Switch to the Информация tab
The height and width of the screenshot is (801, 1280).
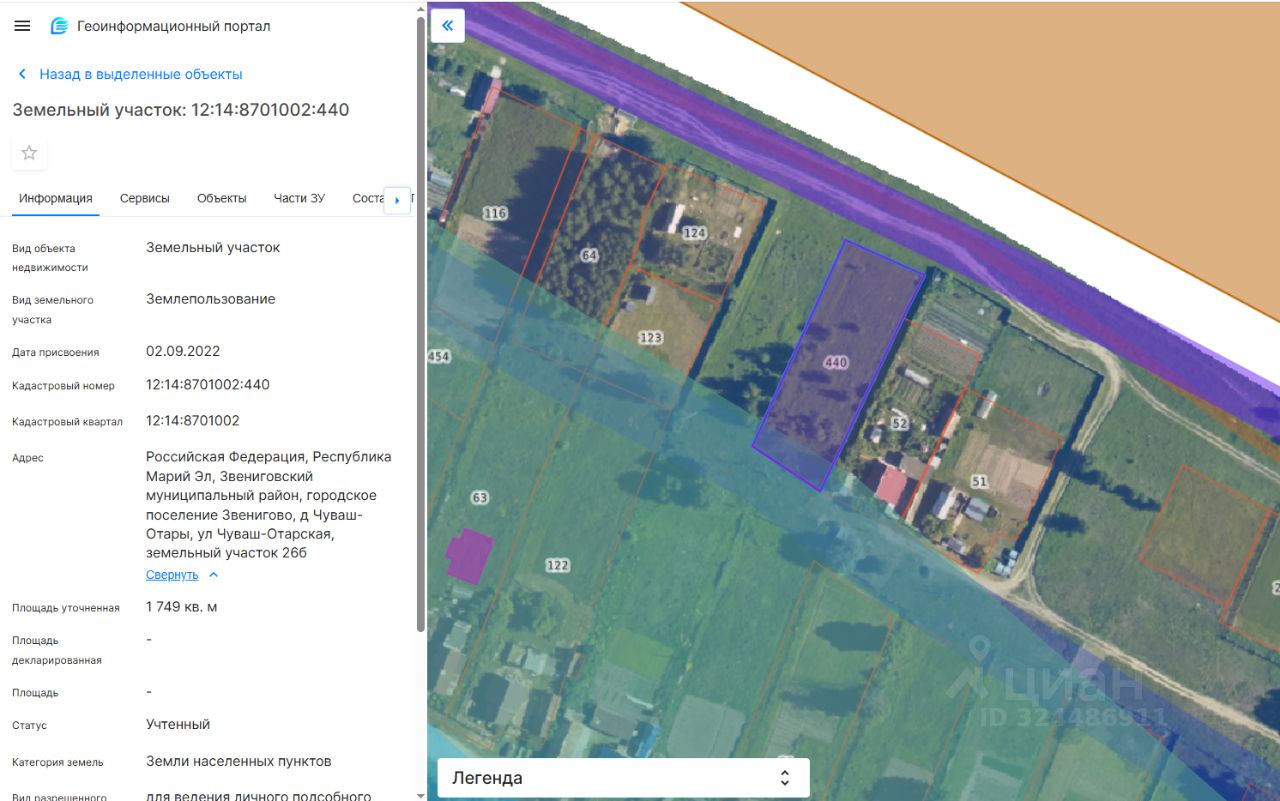coord(56,198)
